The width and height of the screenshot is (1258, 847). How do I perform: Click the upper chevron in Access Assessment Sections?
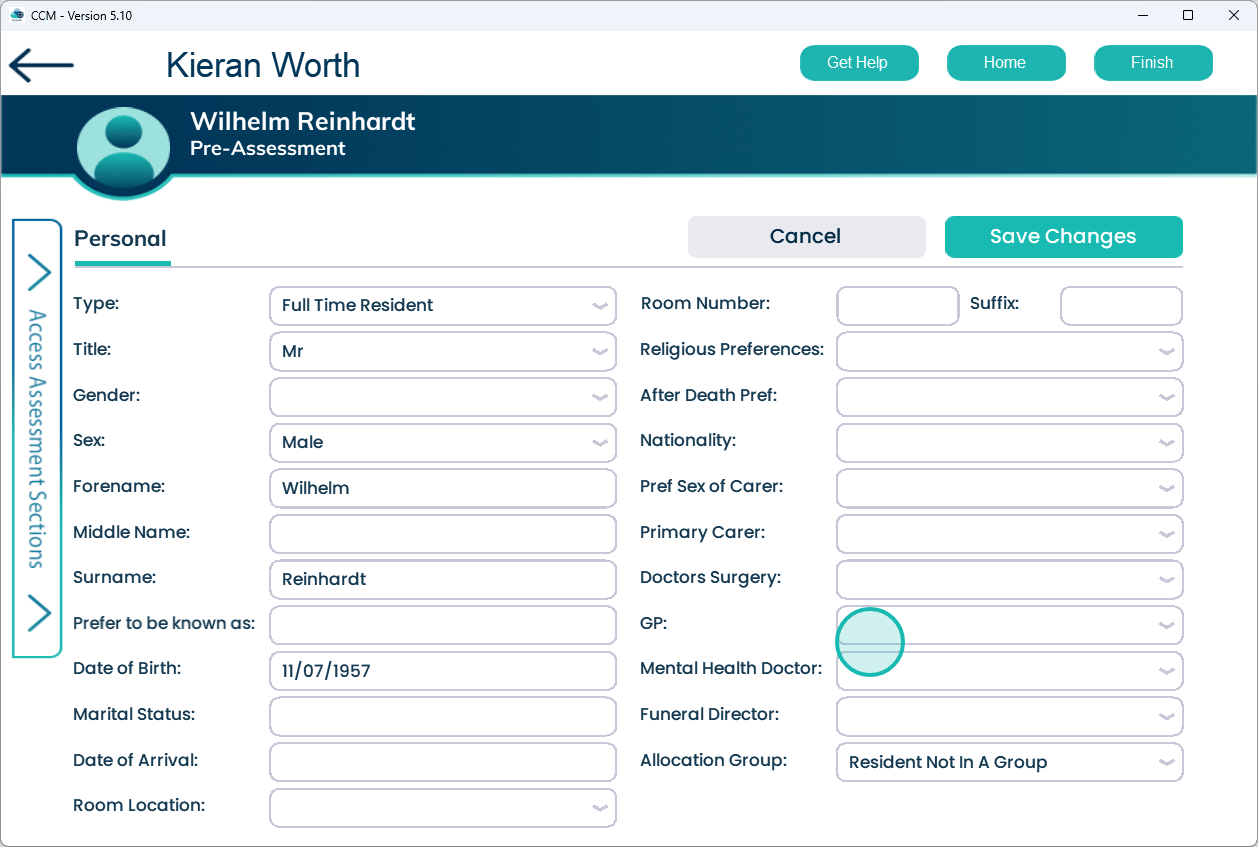(x=38, y=271)
